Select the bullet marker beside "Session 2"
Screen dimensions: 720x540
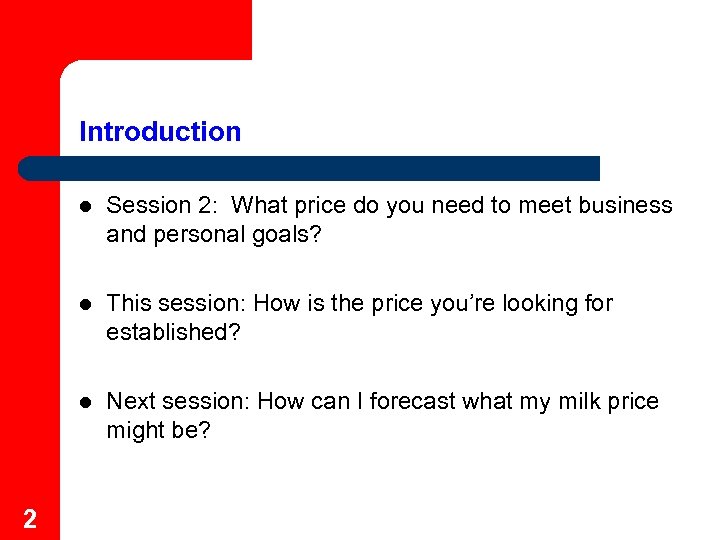(87, 206)
